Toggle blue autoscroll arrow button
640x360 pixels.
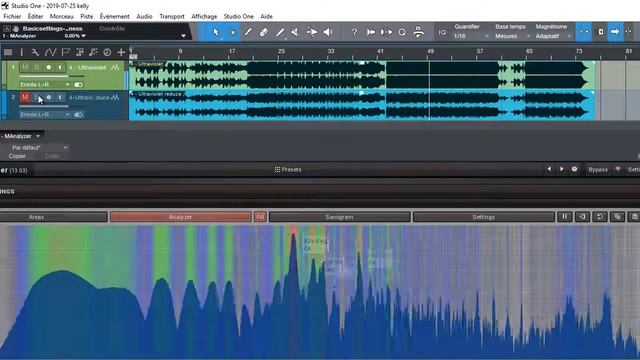[615, 32]
